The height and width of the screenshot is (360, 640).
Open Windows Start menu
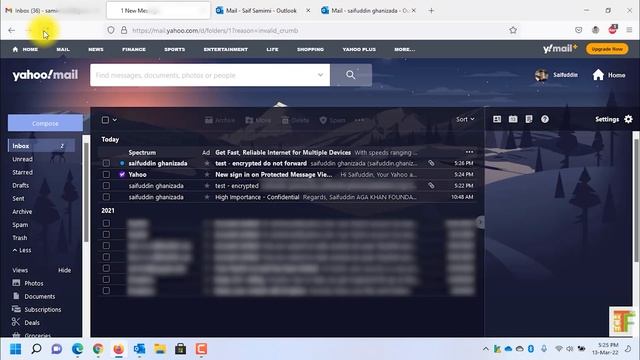(x=16, y=349)
